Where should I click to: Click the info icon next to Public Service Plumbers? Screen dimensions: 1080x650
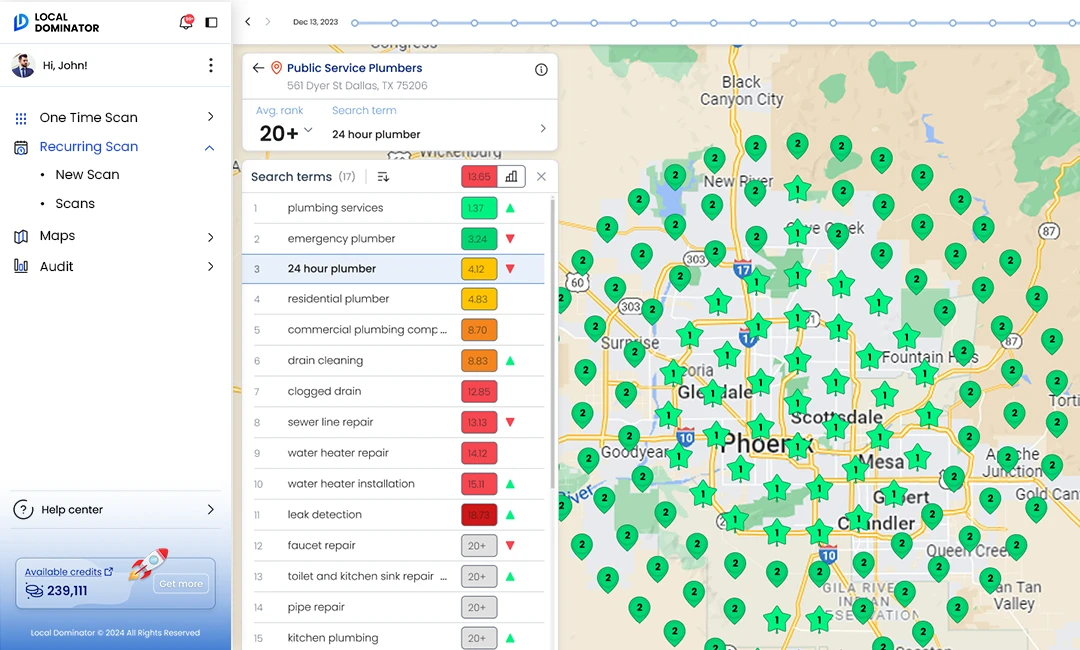pyautogui.click(x=541, y=69)
